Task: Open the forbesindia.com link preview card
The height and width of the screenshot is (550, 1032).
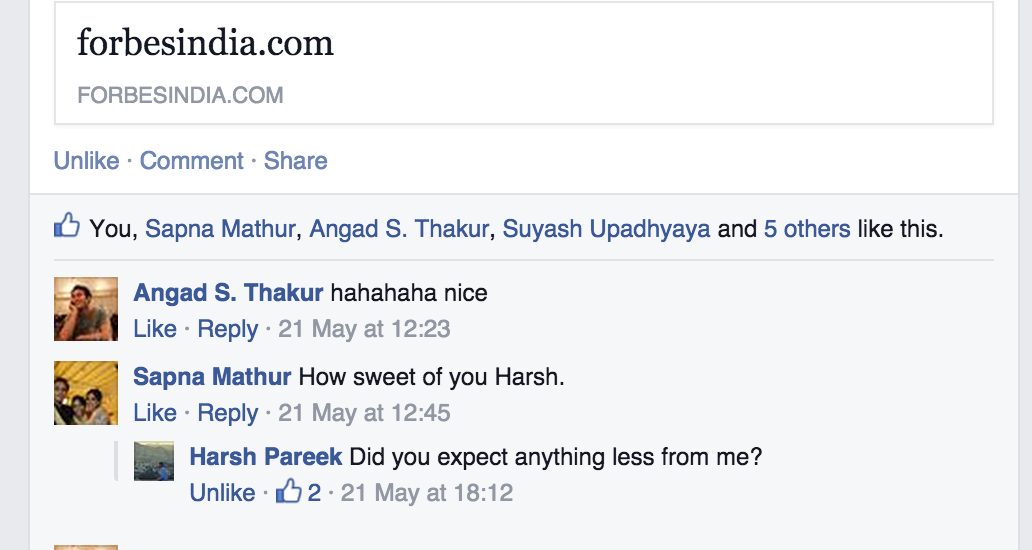Action: (x=523, y=63)
